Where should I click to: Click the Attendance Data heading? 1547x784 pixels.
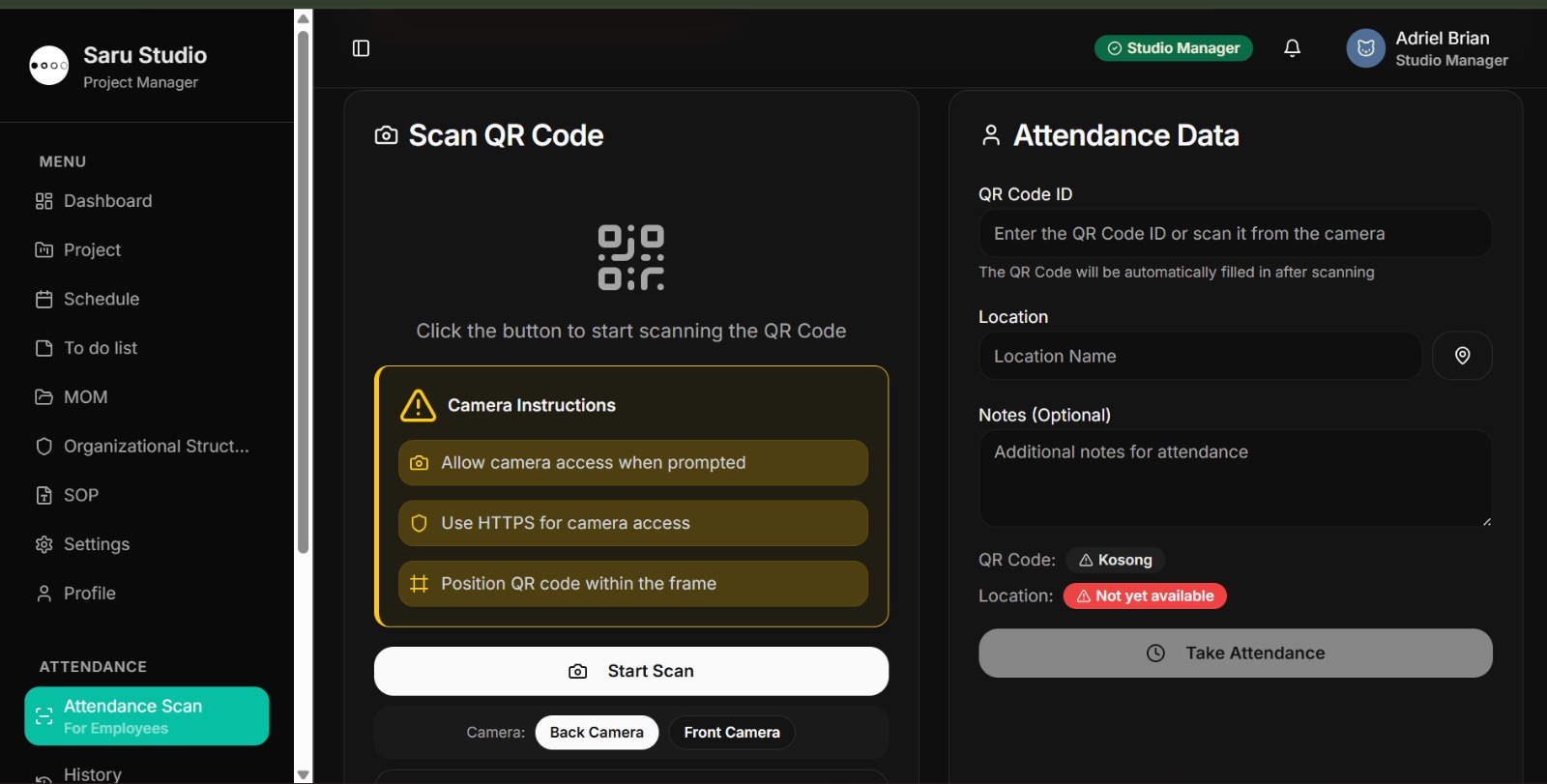1126,135
